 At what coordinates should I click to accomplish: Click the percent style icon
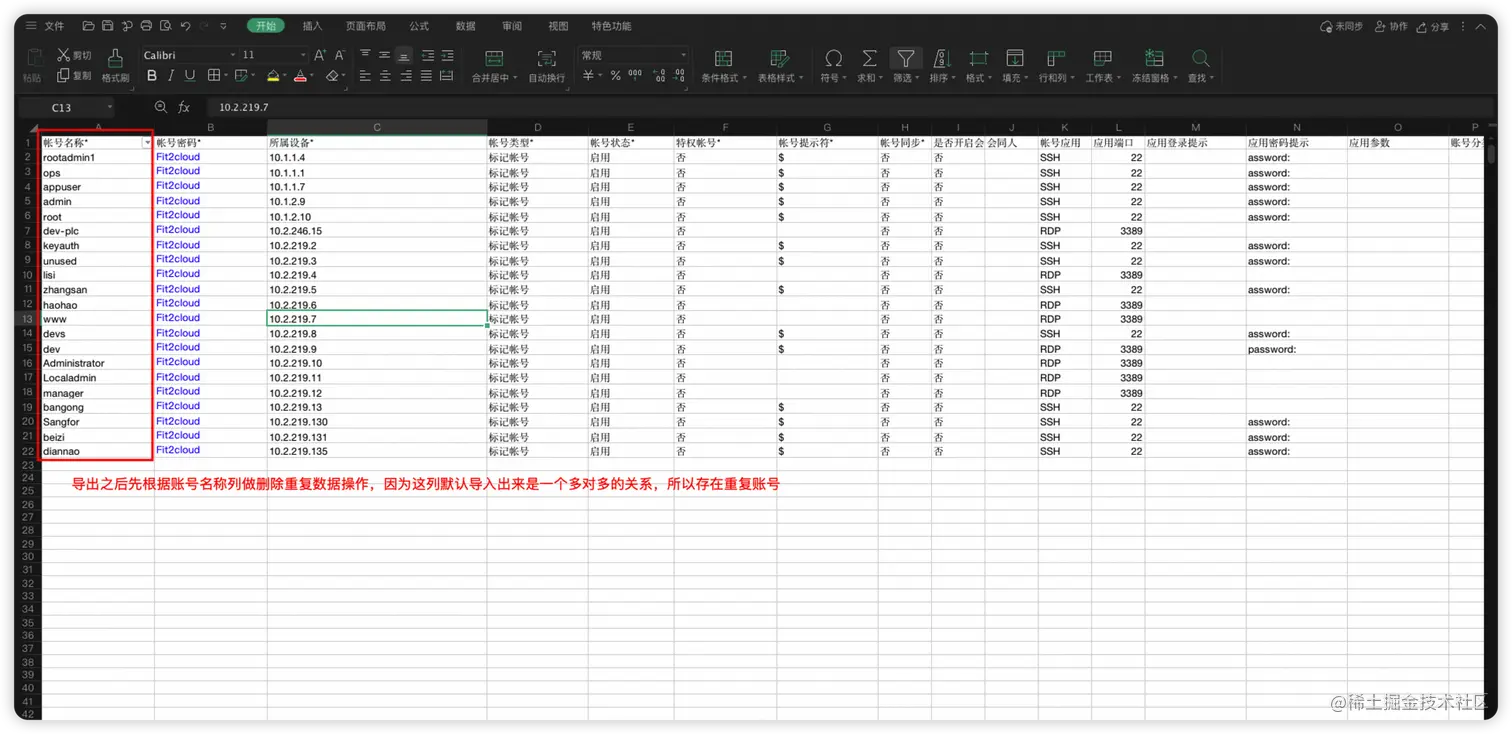pos(615,76)
